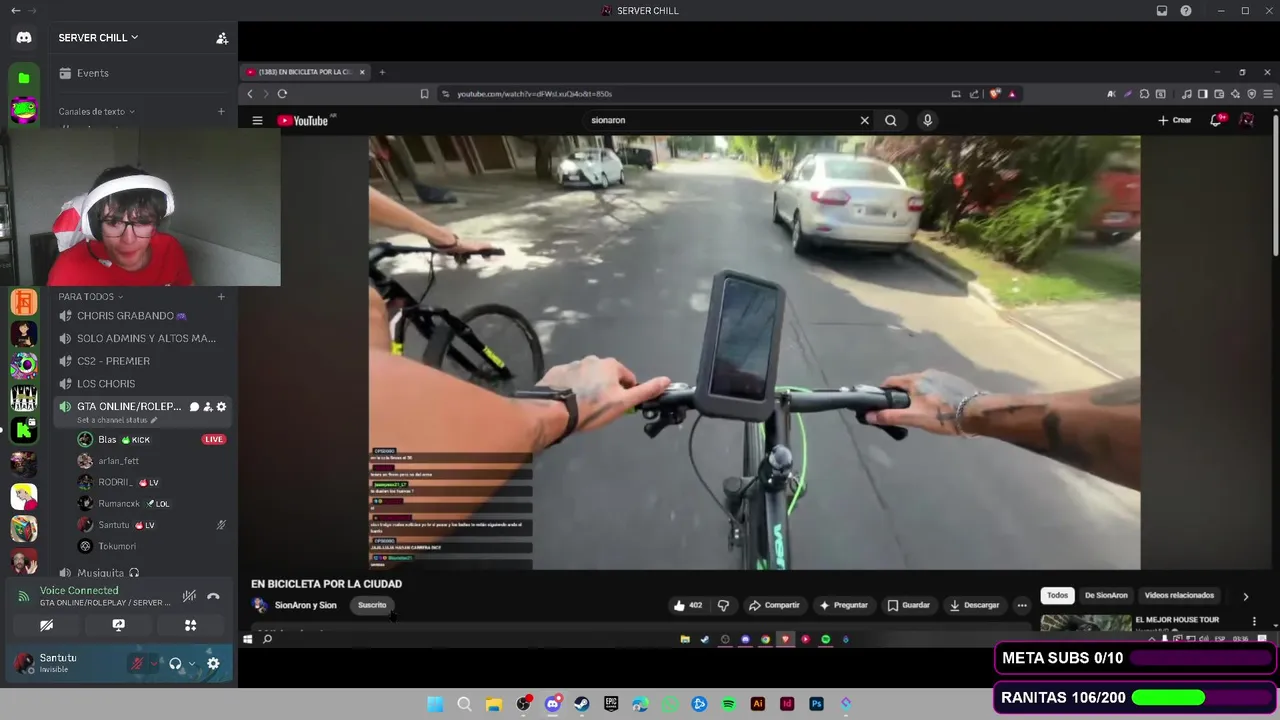Save video with Guardar button
Image resolution: width=1280 pixels, height=720 pixels.
(908, 605)
